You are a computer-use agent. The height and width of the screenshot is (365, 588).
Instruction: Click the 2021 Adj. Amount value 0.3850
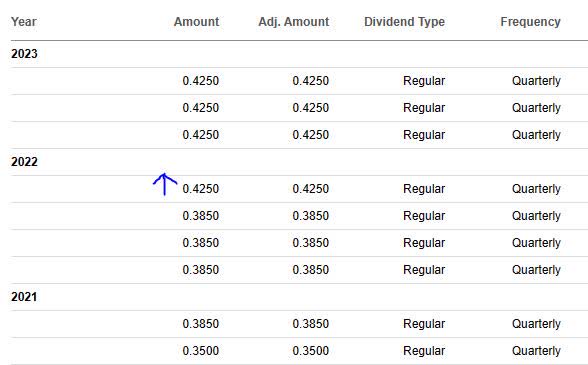tap(310, 324)
